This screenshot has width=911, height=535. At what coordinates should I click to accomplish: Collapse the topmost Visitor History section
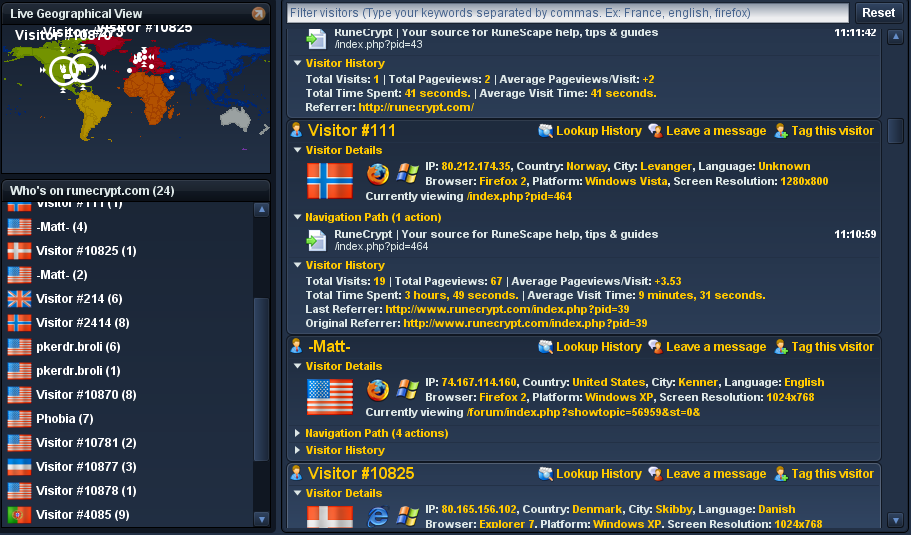297,63
